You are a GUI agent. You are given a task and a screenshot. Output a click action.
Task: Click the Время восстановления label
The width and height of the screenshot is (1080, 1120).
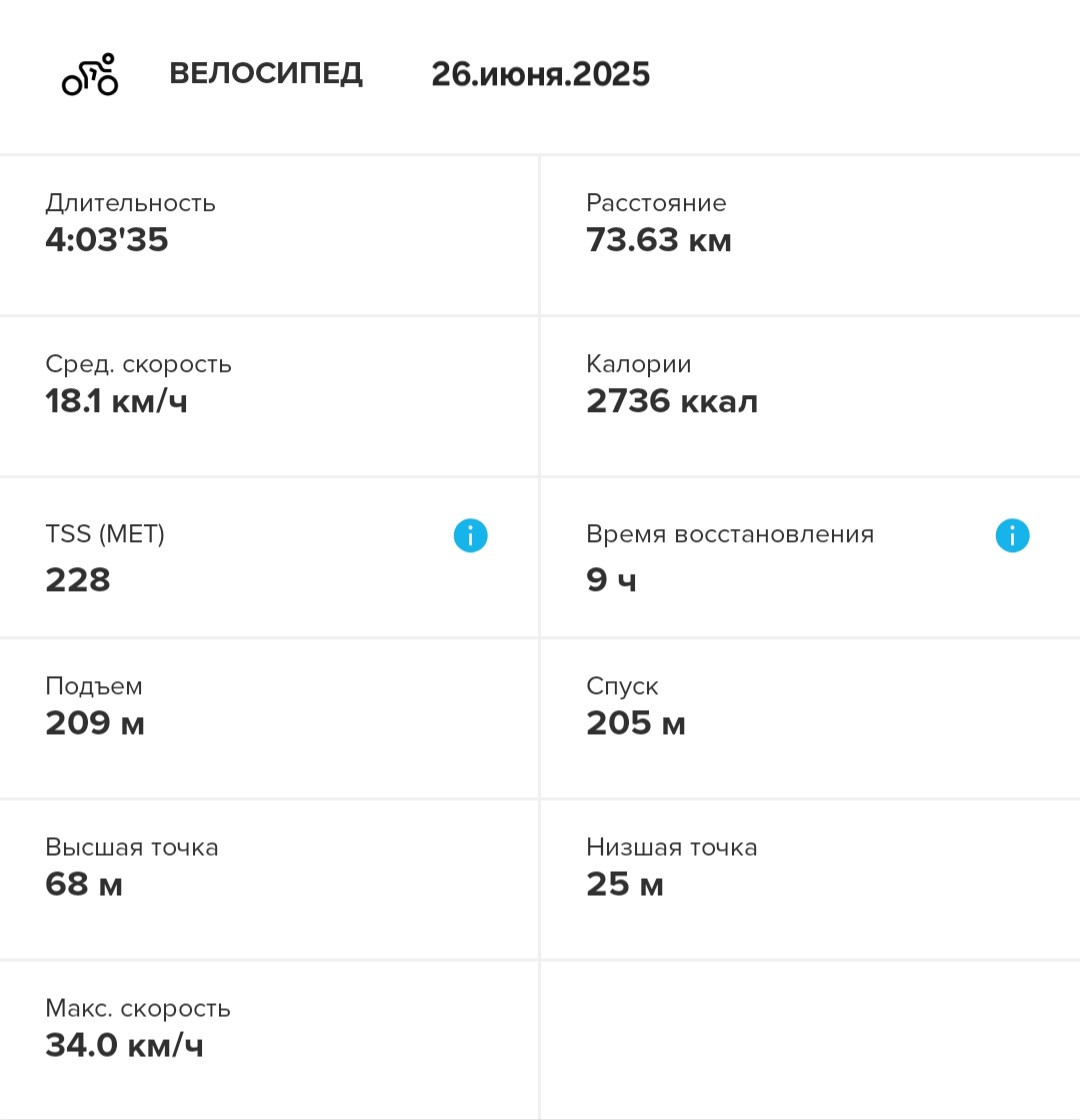click(730, 534)
